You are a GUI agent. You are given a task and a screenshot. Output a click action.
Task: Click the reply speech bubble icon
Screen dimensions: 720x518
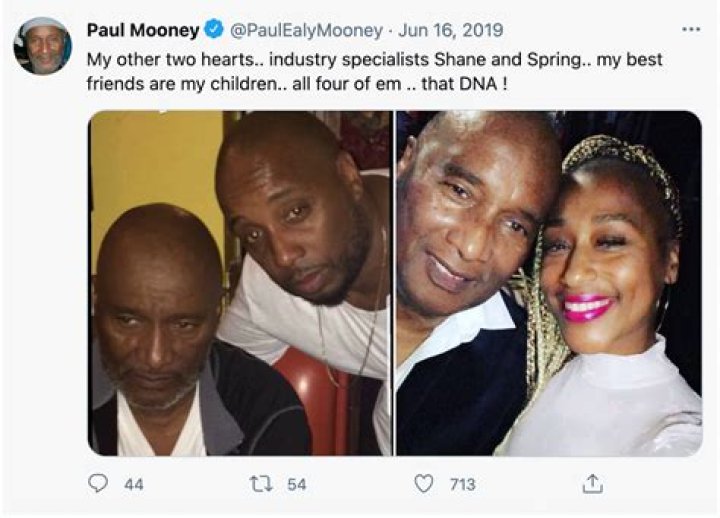click(x=98, y=484)
